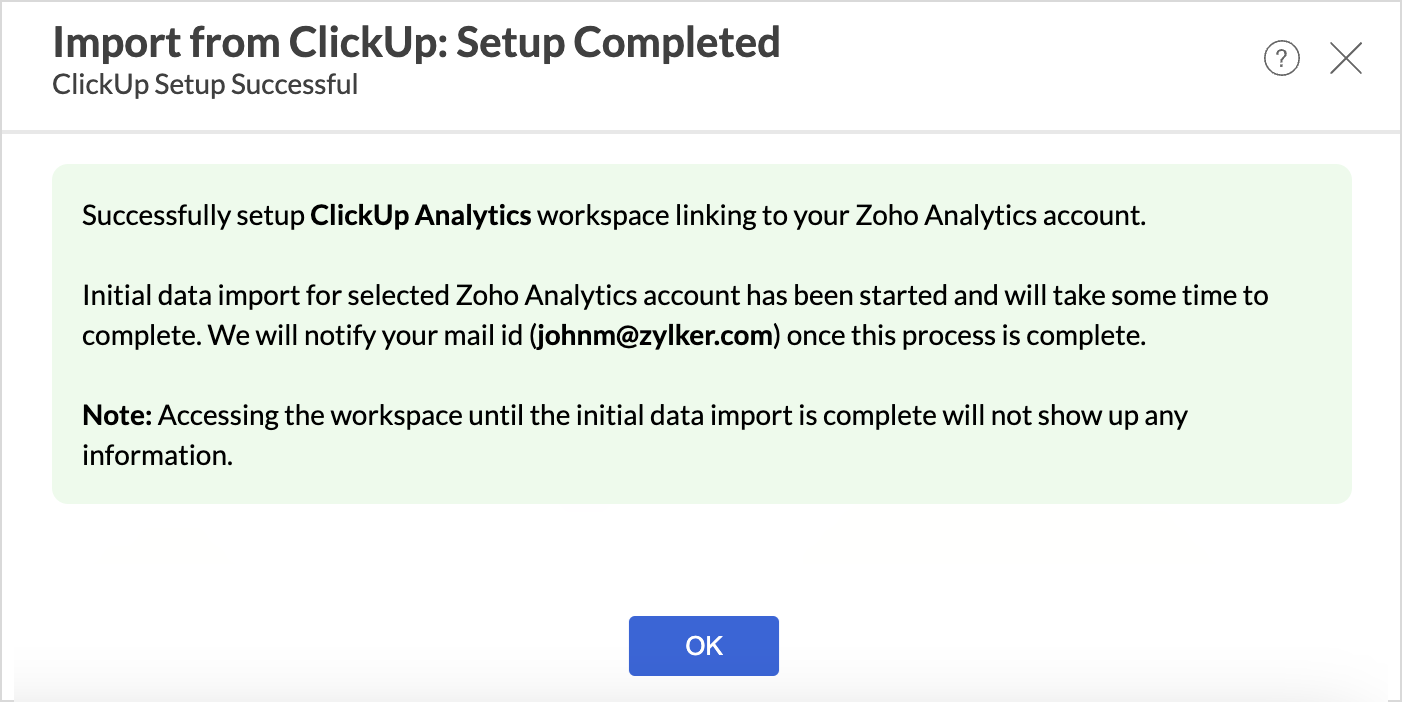Click the 'Import from ClickUp: Setup Completed' title
This screenshot has height=702, width=1402.
pos(416,43)
